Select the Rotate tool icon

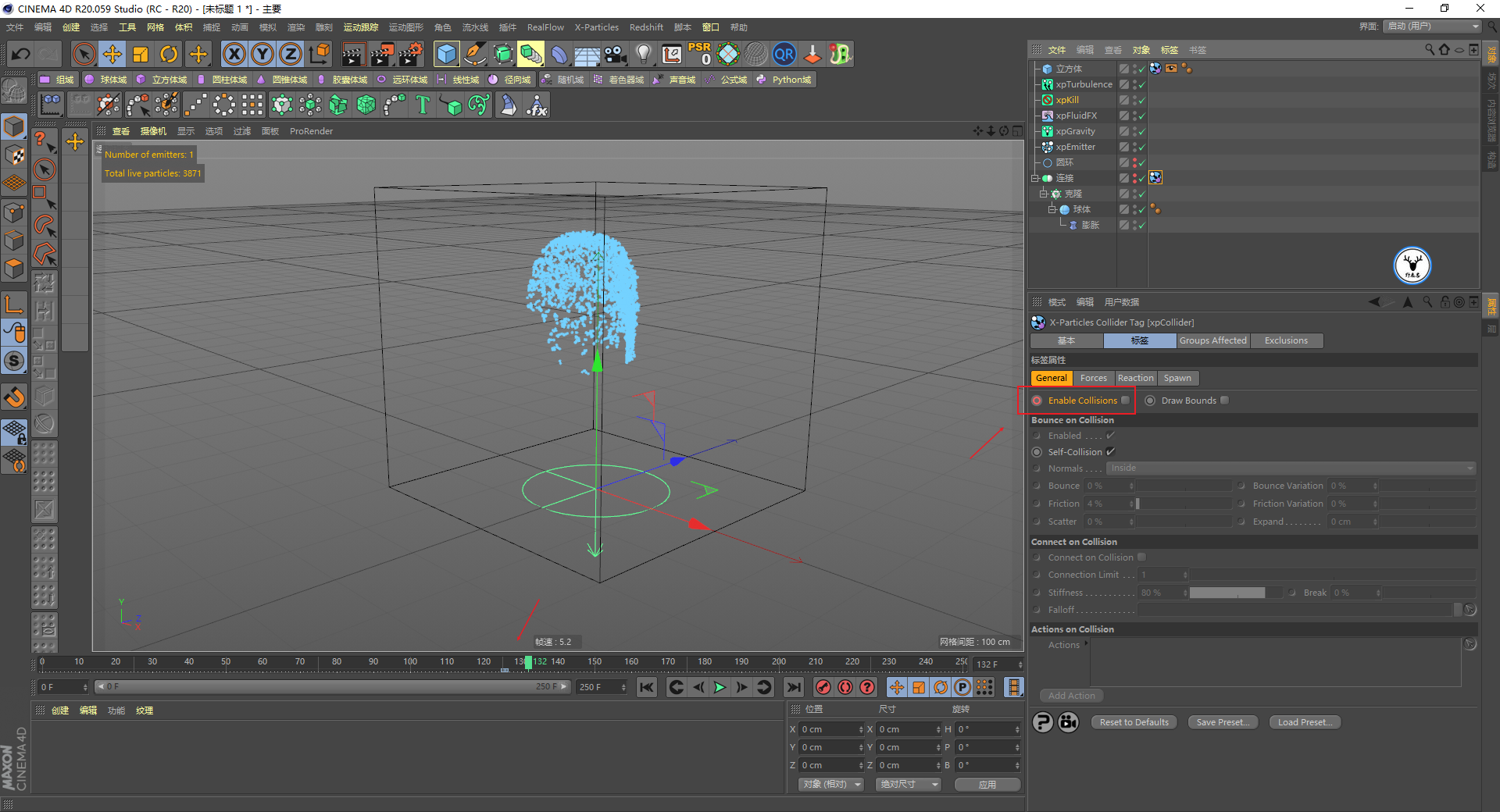coord(169,54)
